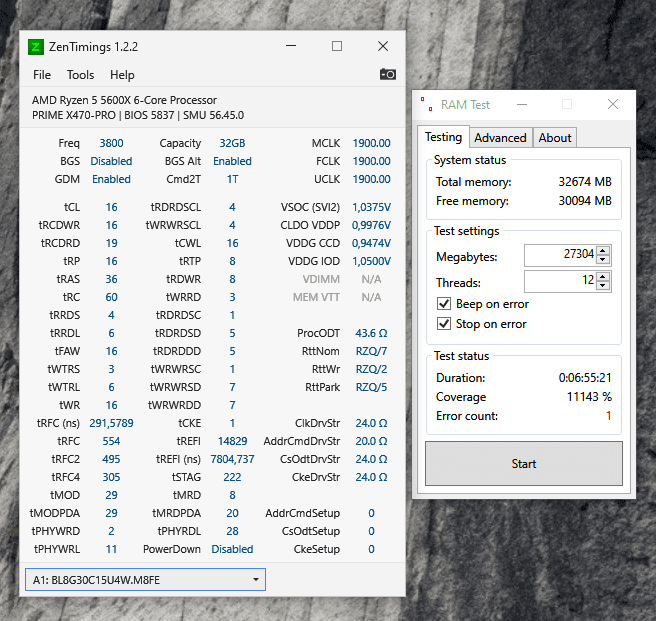Increase Megabytes with the up arrow
The height and width of the screenshot is (621, 656).
[x=602, y=251]
